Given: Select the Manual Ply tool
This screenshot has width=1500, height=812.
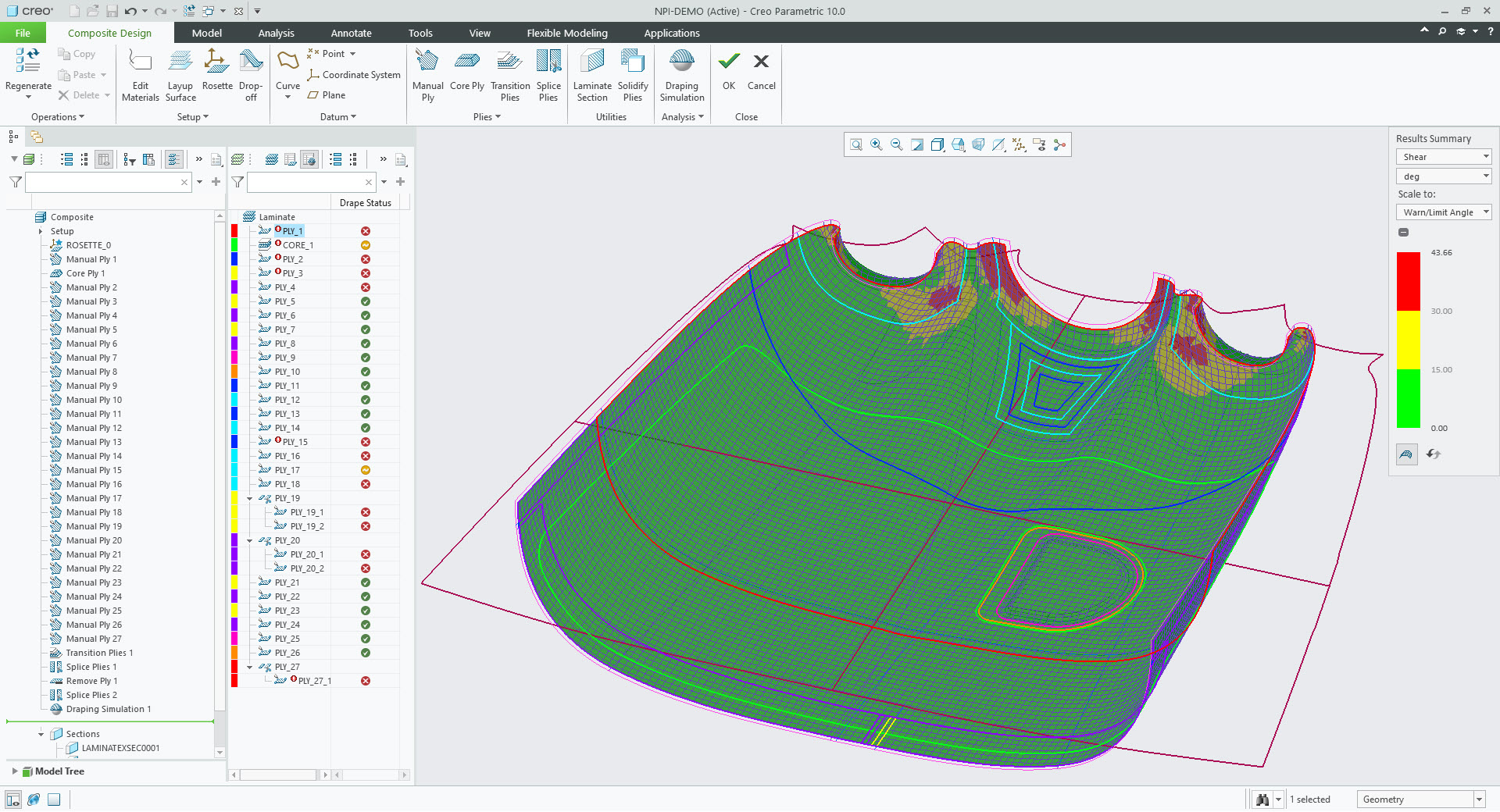Looking at the screenshot, I should (427, 75).
